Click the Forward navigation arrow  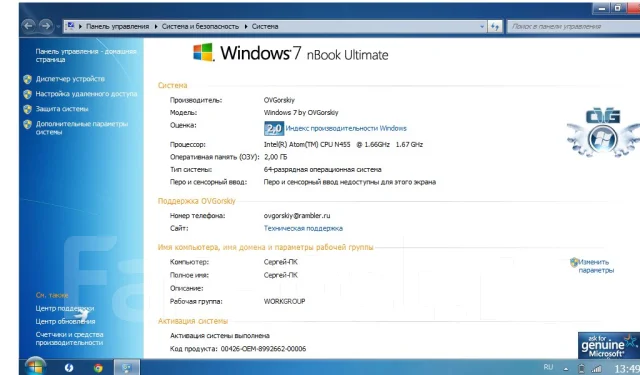pos(46,26)
